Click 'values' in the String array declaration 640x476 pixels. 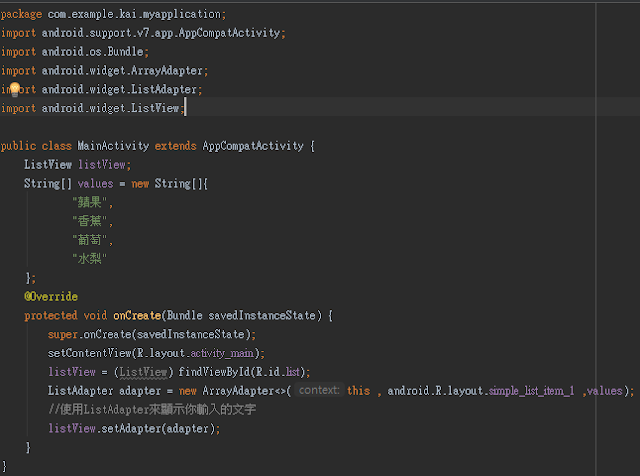pyautogui.click(x=96, y=184)
